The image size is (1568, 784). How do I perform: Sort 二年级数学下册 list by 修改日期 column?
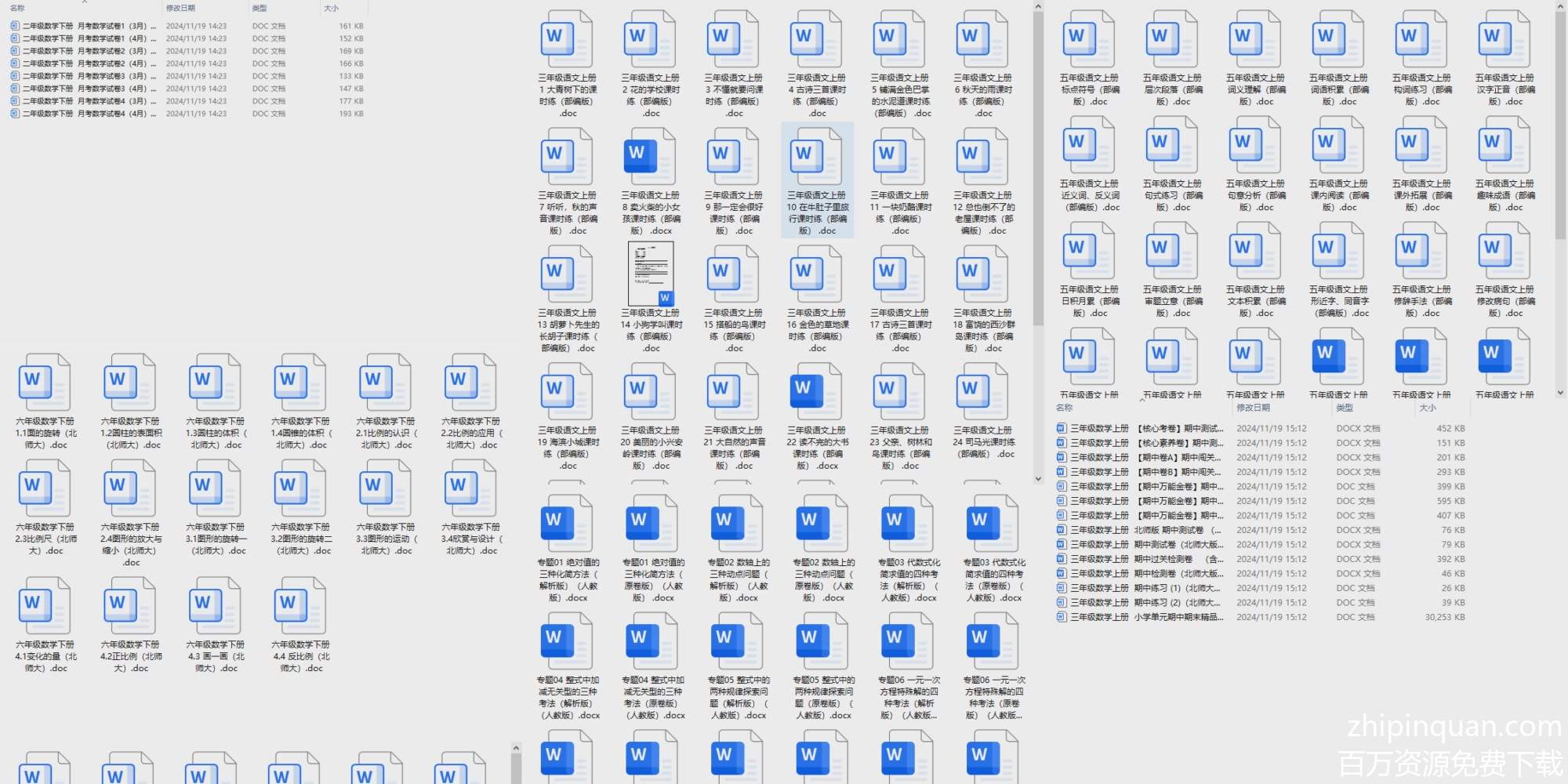tap(180, 8)
